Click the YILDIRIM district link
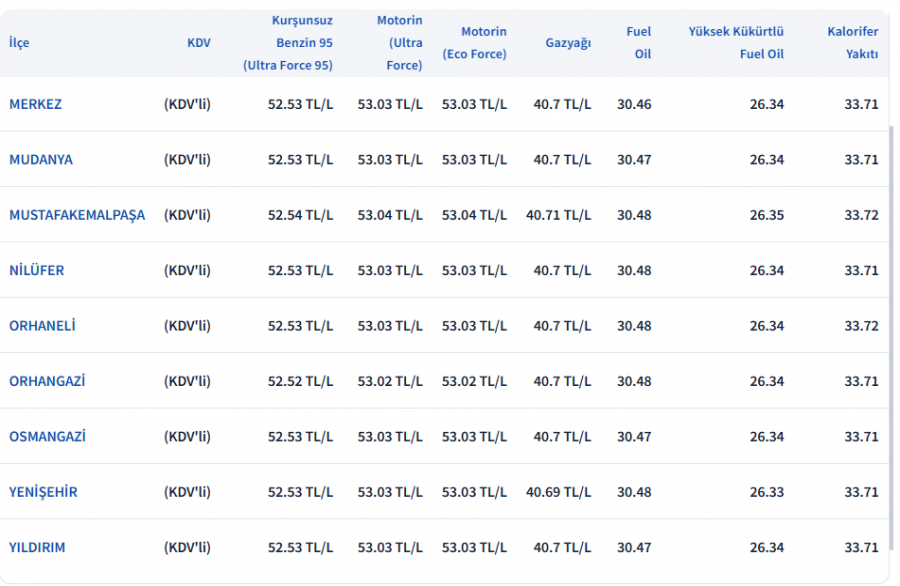Viewport: 900px width, 586px height. 37,547
